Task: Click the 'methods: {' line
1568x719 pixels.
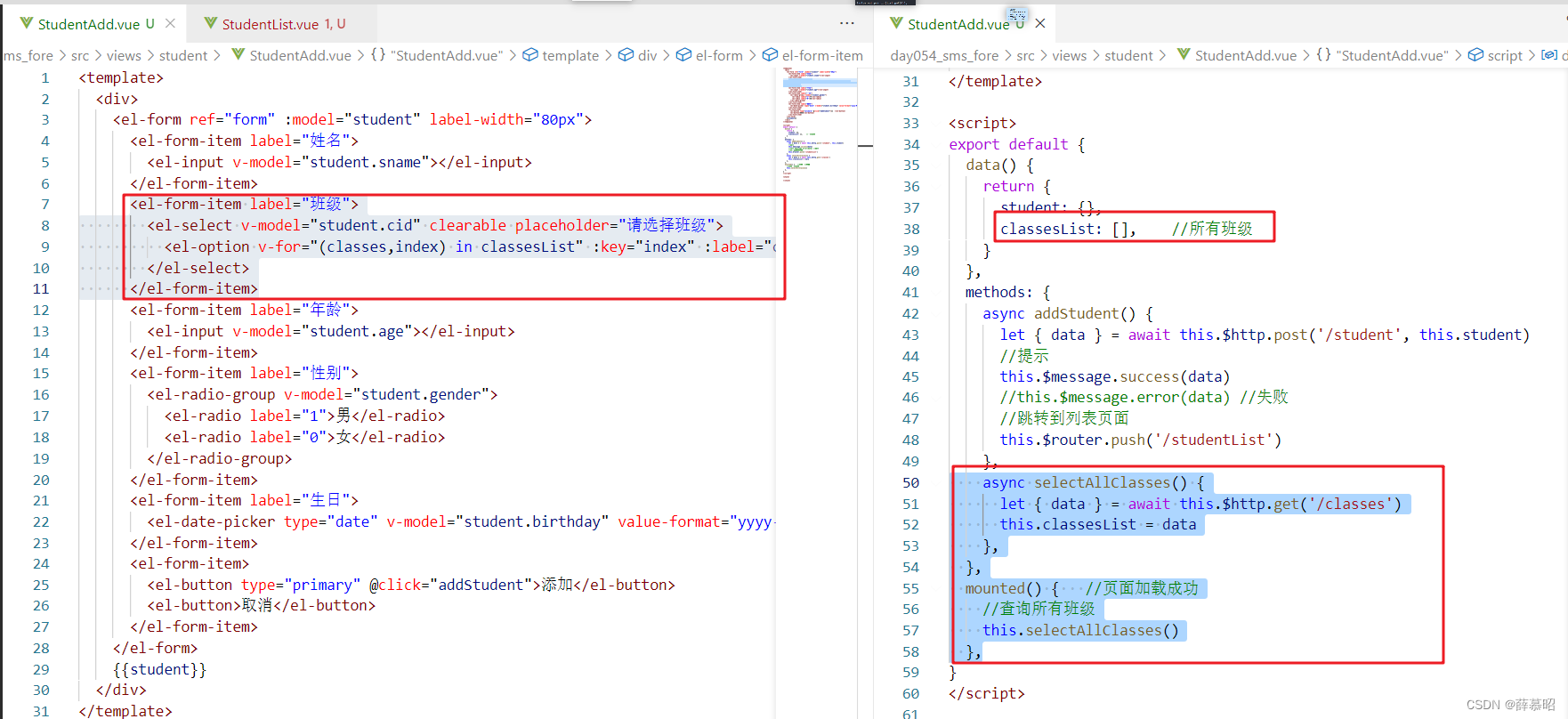Action: 1007,292
